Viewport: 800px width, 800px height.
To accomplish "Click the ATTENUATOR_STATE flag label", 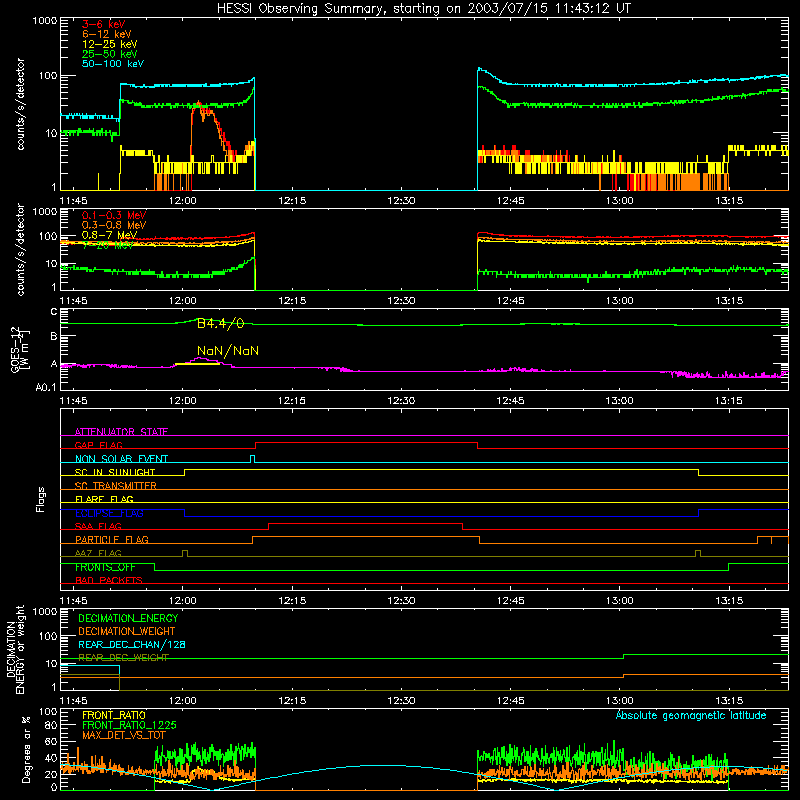I will click(121, 432).
